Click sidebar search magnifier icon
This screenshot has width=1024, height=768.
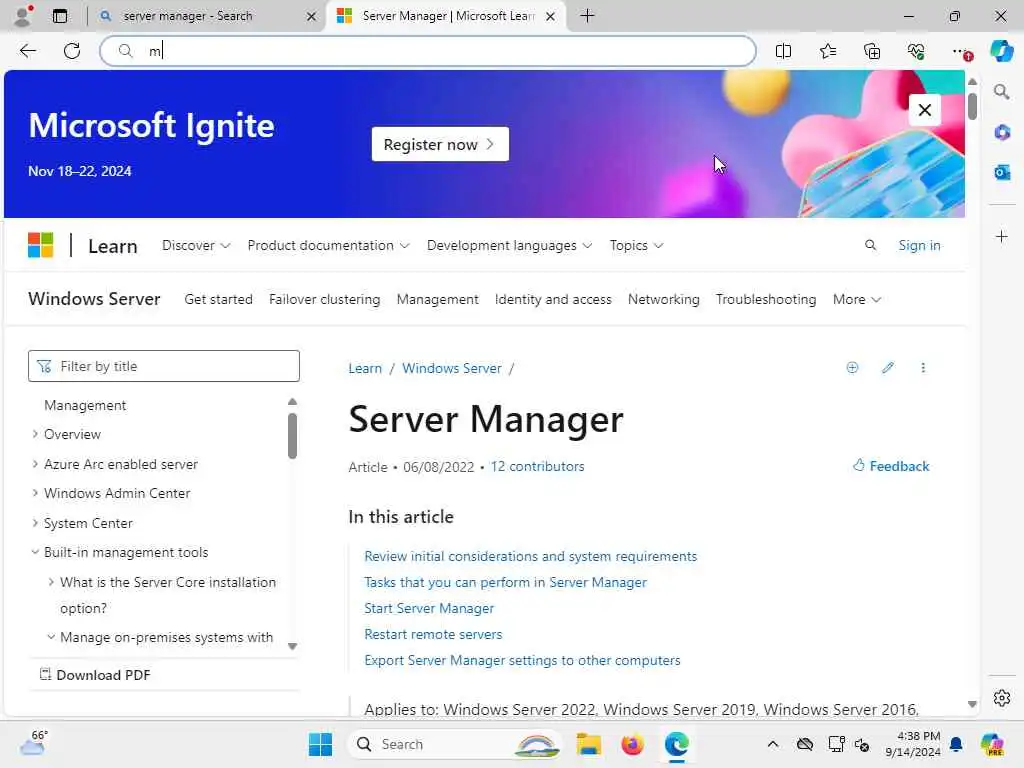point(1002,92)
